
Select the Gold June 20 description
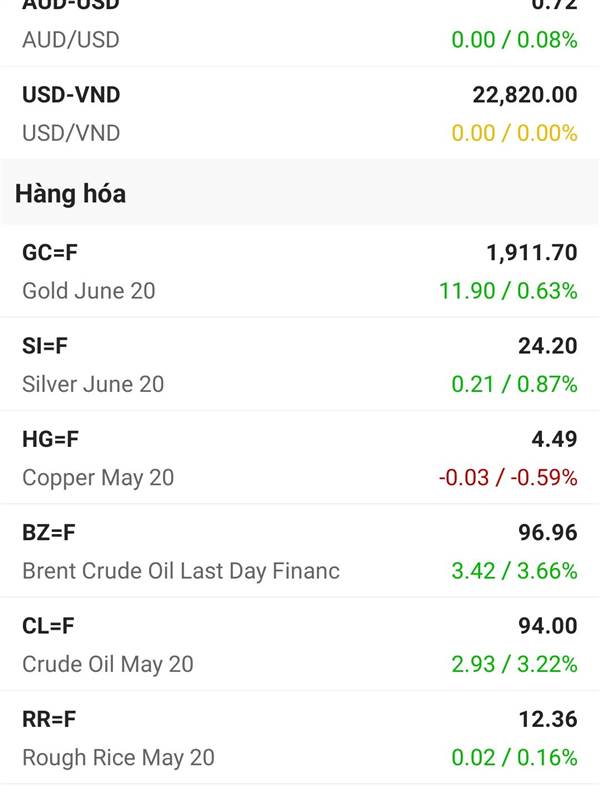pyautogui.click(x=89, y=291)
